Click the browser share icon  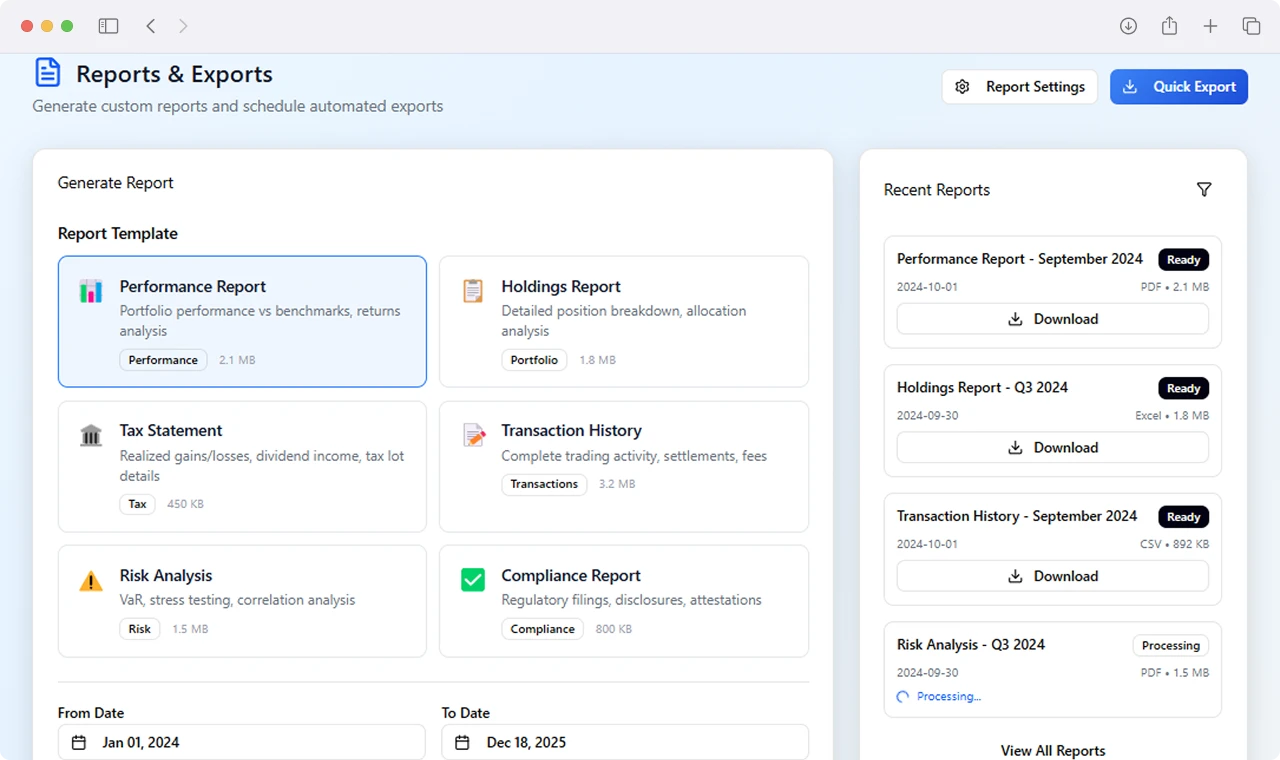coord(1169,26)
